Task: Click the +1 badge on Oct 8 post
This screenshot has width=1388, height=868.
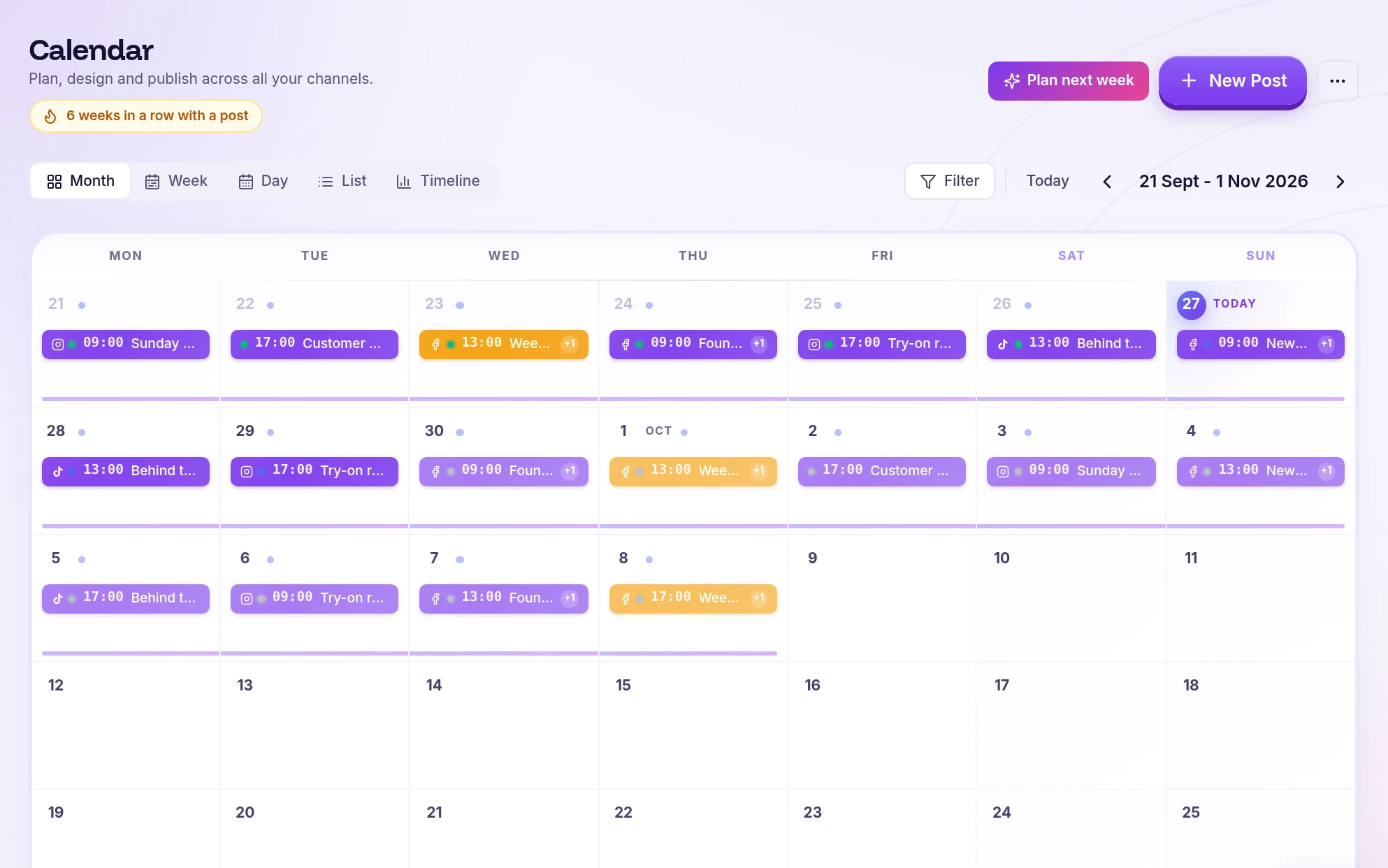Action: (759, 598)
